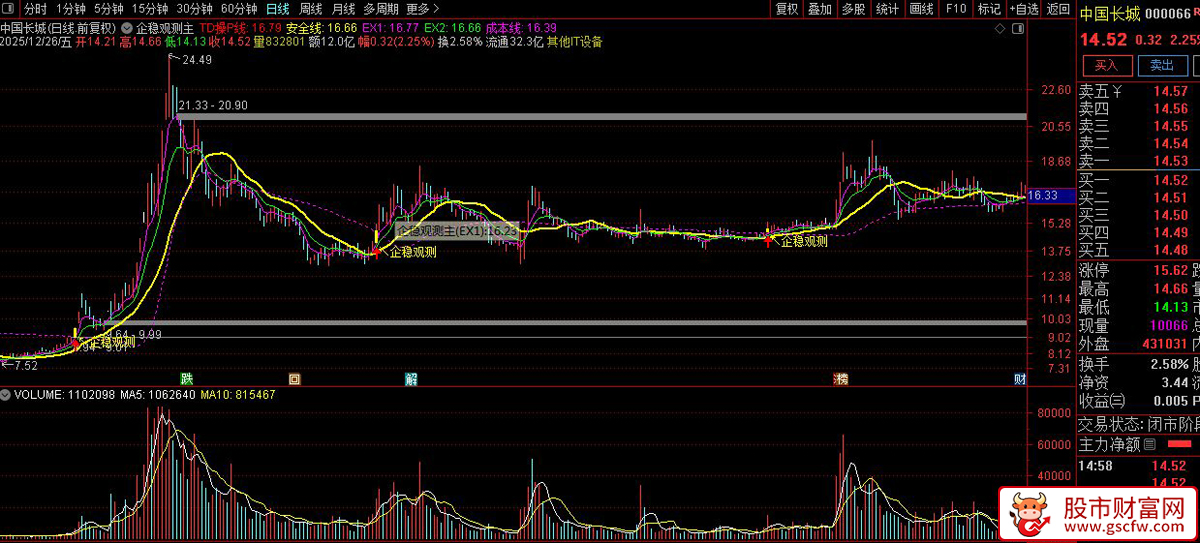1200x543 pixels.
Task: Open F10 company info
Action: point(955,9)
